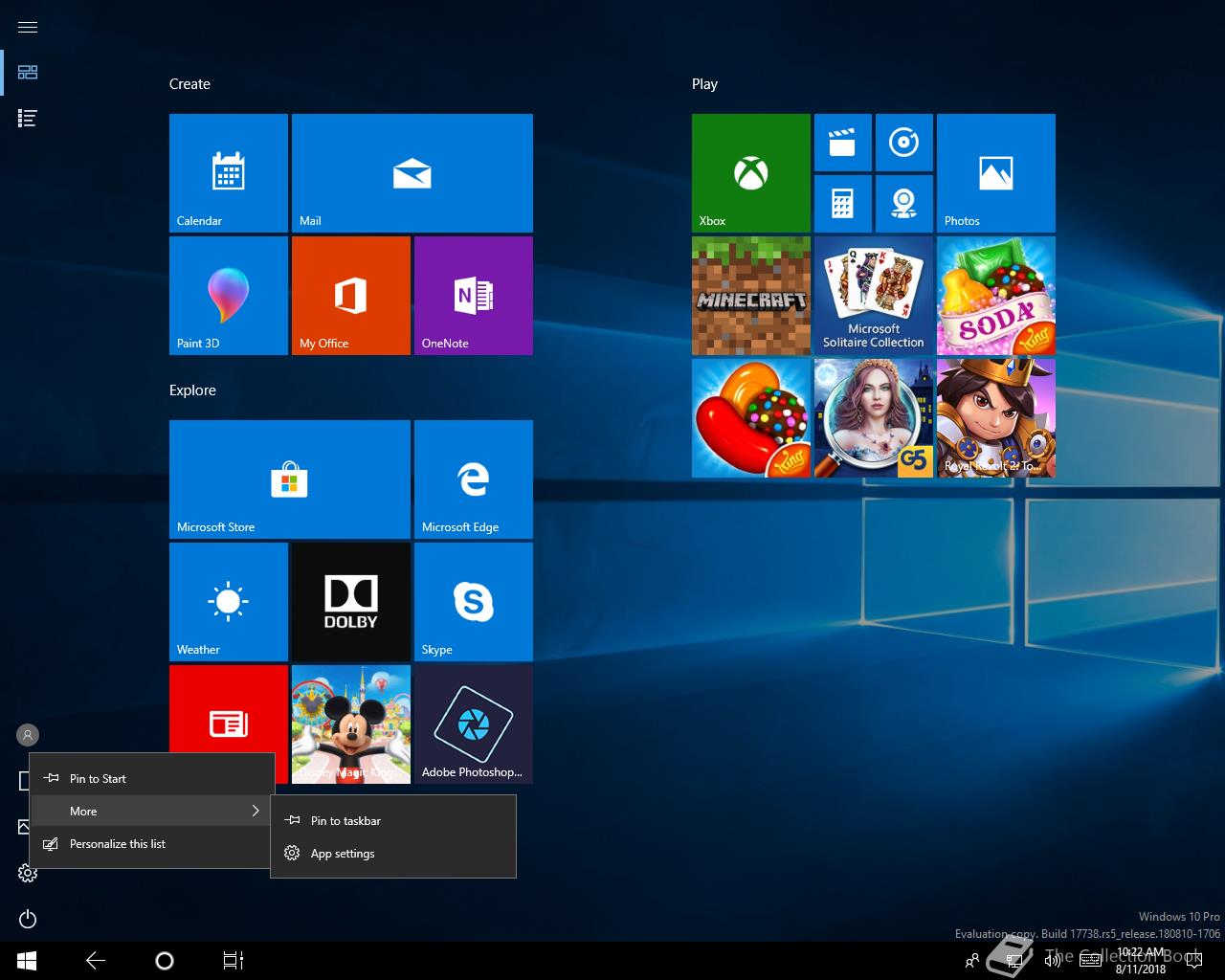Open the Adobe Photoshop Express tile
This screenshot has width=1225, height=980.
(x=474, y=724)
